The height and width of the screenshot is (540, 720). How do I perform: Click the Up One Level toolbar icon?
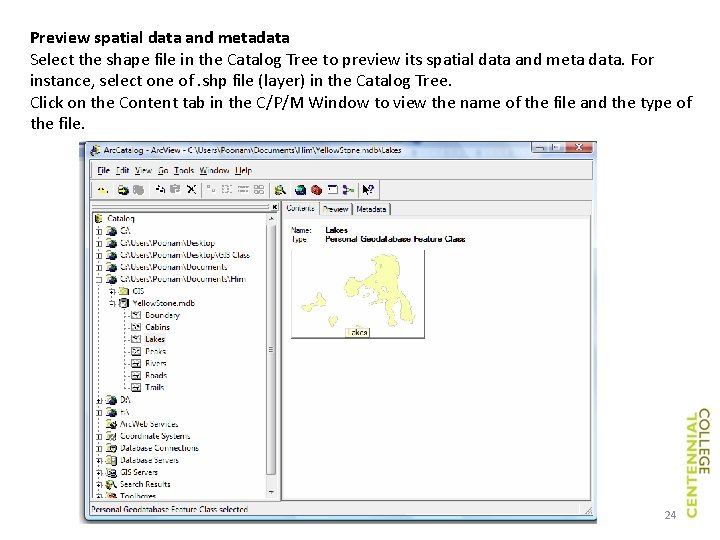pos(103,190)
